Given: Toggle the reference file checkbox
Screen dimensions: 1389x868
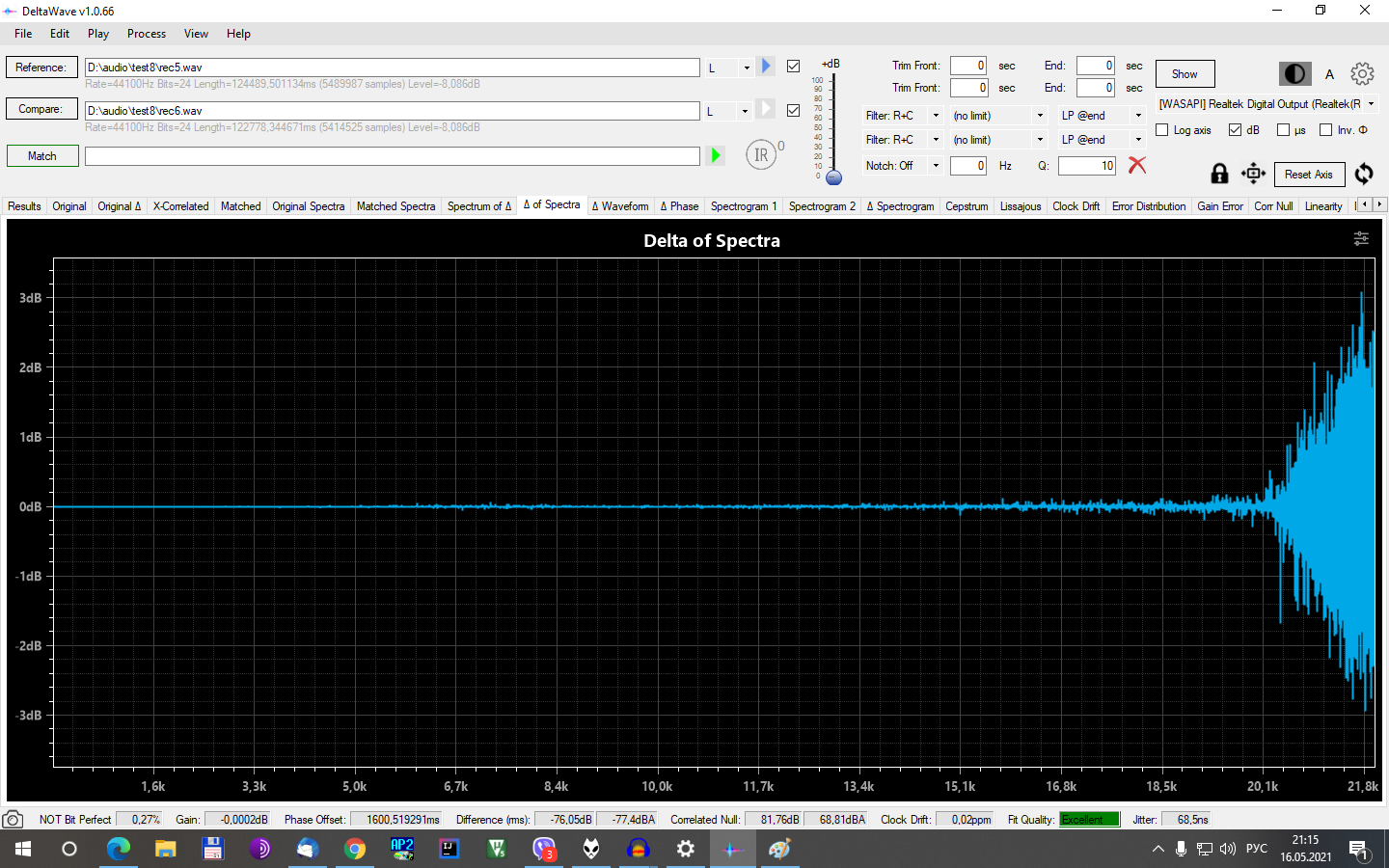Looking at the screenshot, I should 793,67.
